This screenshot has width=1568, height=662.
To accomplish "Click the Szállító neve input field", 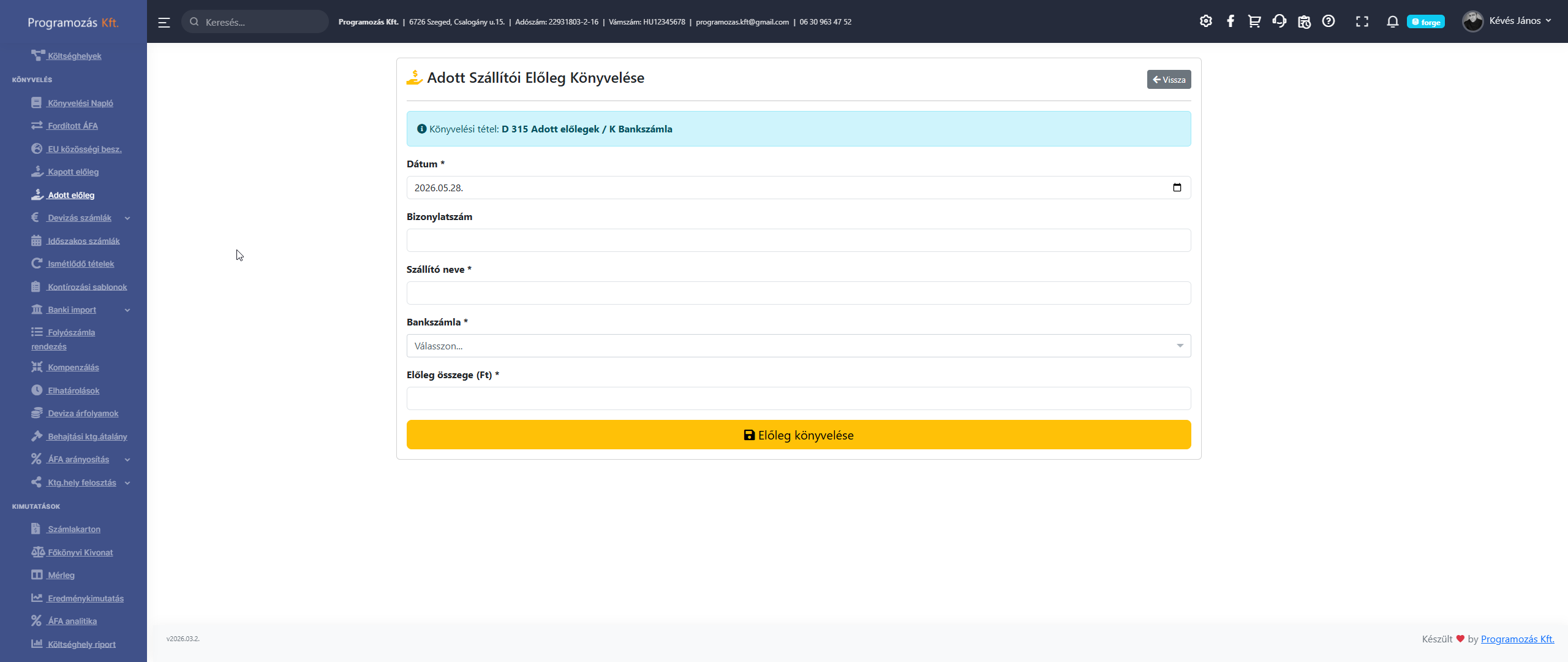I will pos(798,293).
